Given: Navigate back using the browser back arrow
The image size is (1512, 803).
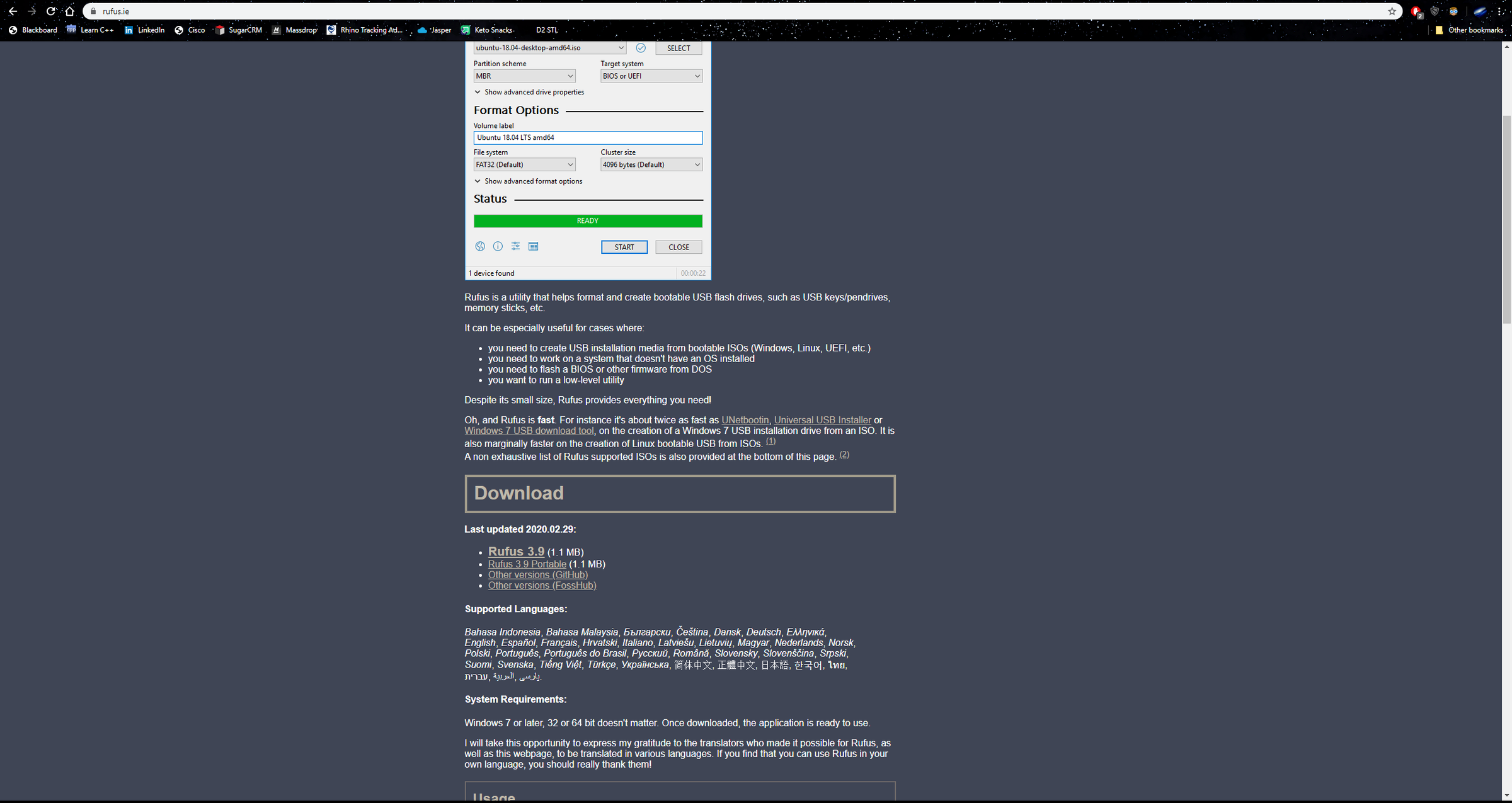Looking at the screenshot, I should [x=13, y=11].
